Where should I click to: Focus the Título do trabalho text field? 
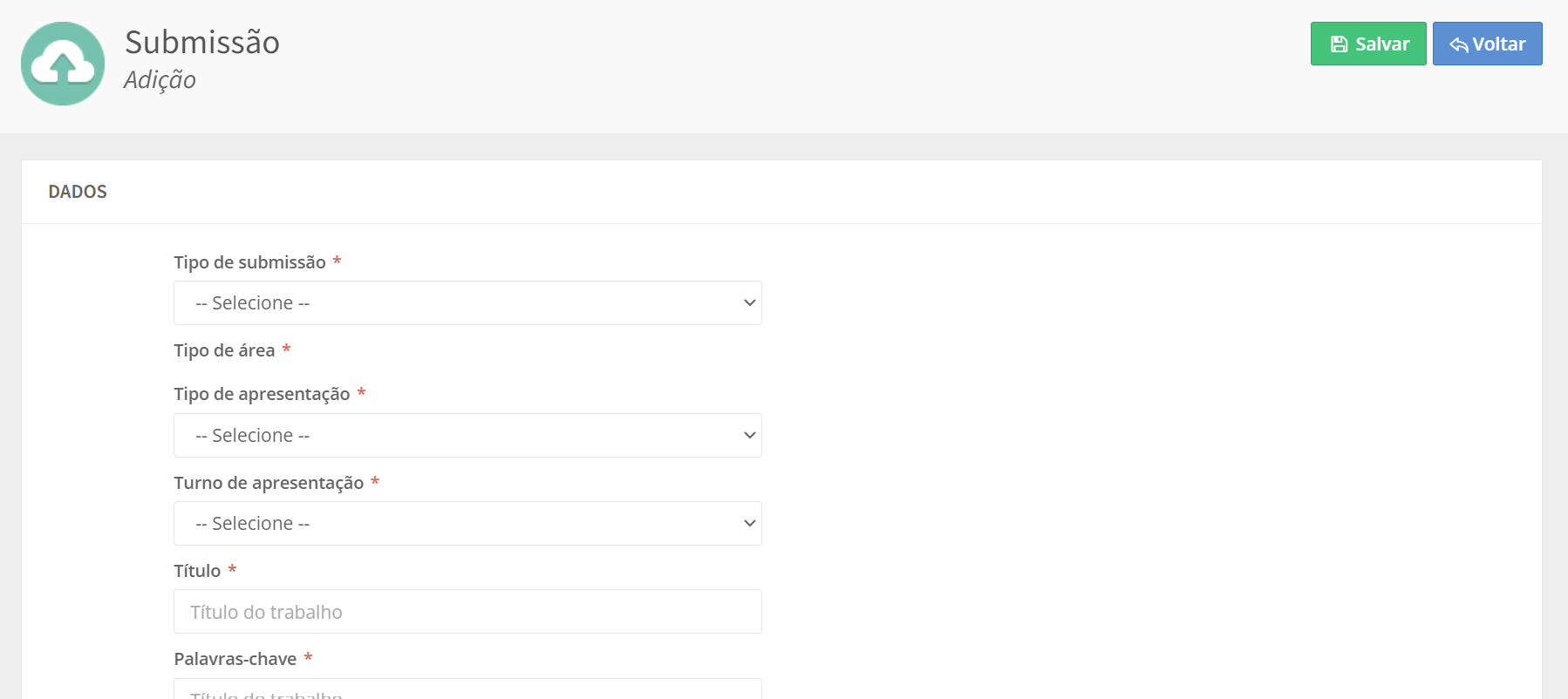click(467, 612)
